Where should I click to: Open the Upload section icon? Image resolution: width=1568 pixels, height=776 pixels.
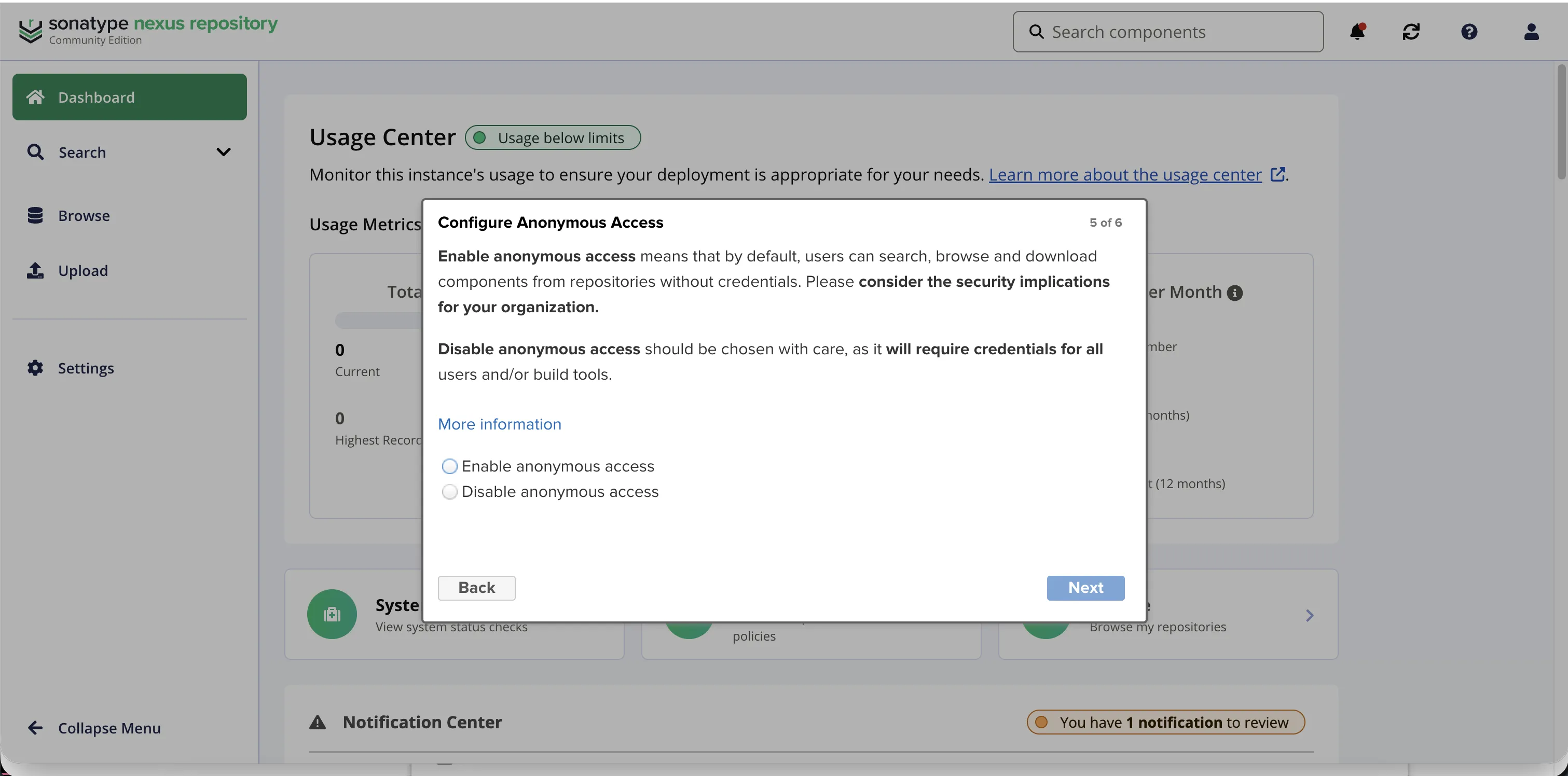tap(35, 270)
